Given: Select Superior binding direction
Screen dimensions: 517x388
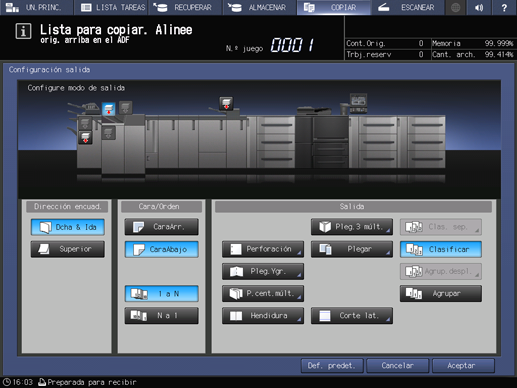Looking at the screenshot, I should pyautogui.click(x=68, y=249).
